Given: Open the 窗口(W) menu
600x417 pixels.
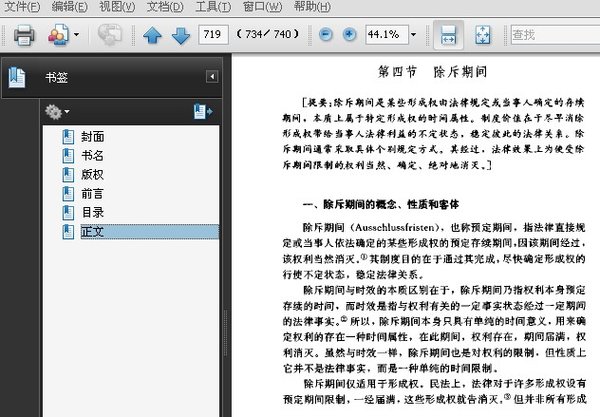Looking at the screenshot, I should click(x=262, y=7).
